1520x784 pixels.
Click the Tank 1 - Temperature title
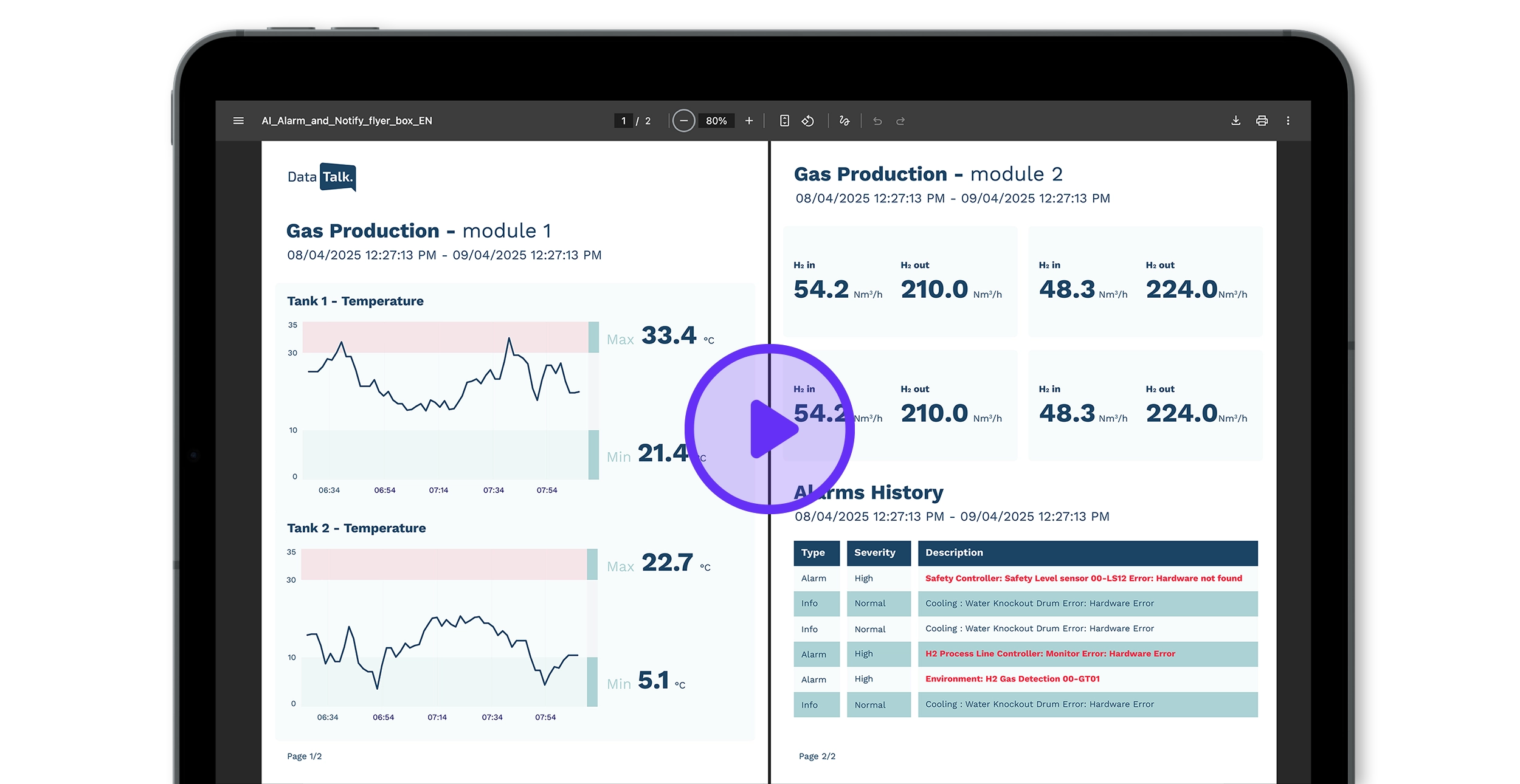click(x=355, y=301)
